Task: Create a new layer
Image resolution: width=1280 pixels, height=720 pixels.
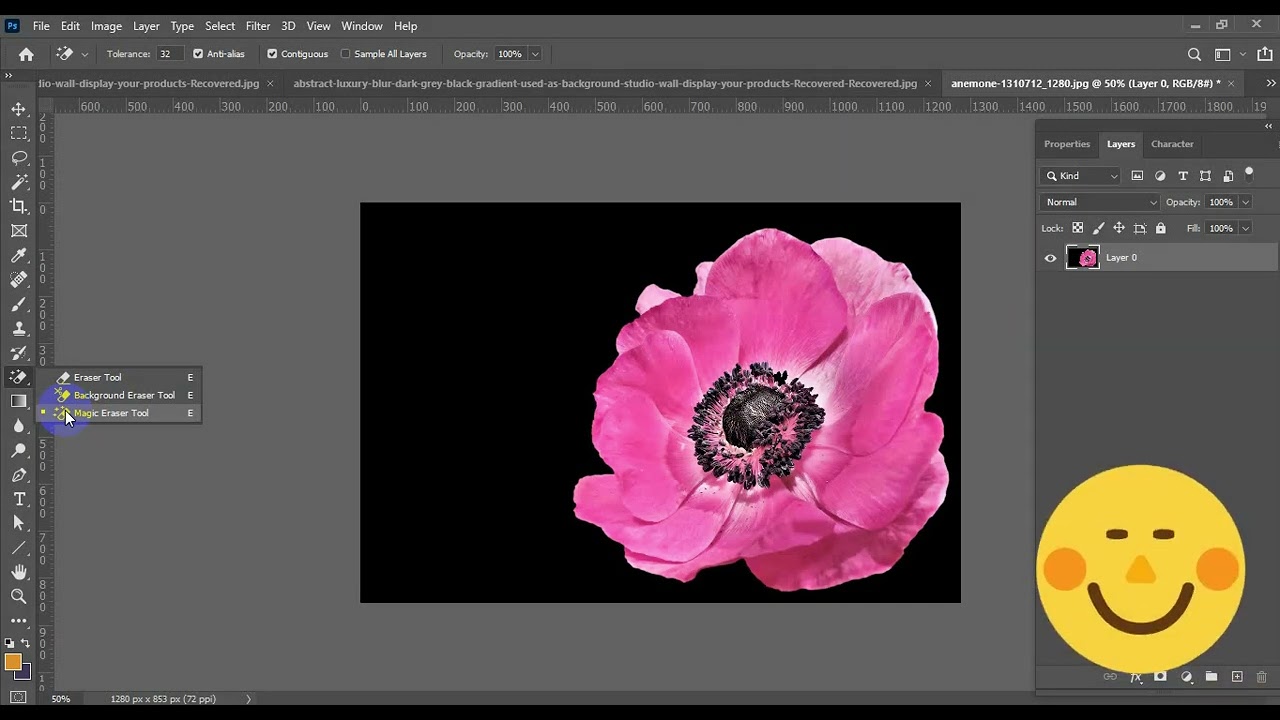Action: click(1237, 677)
